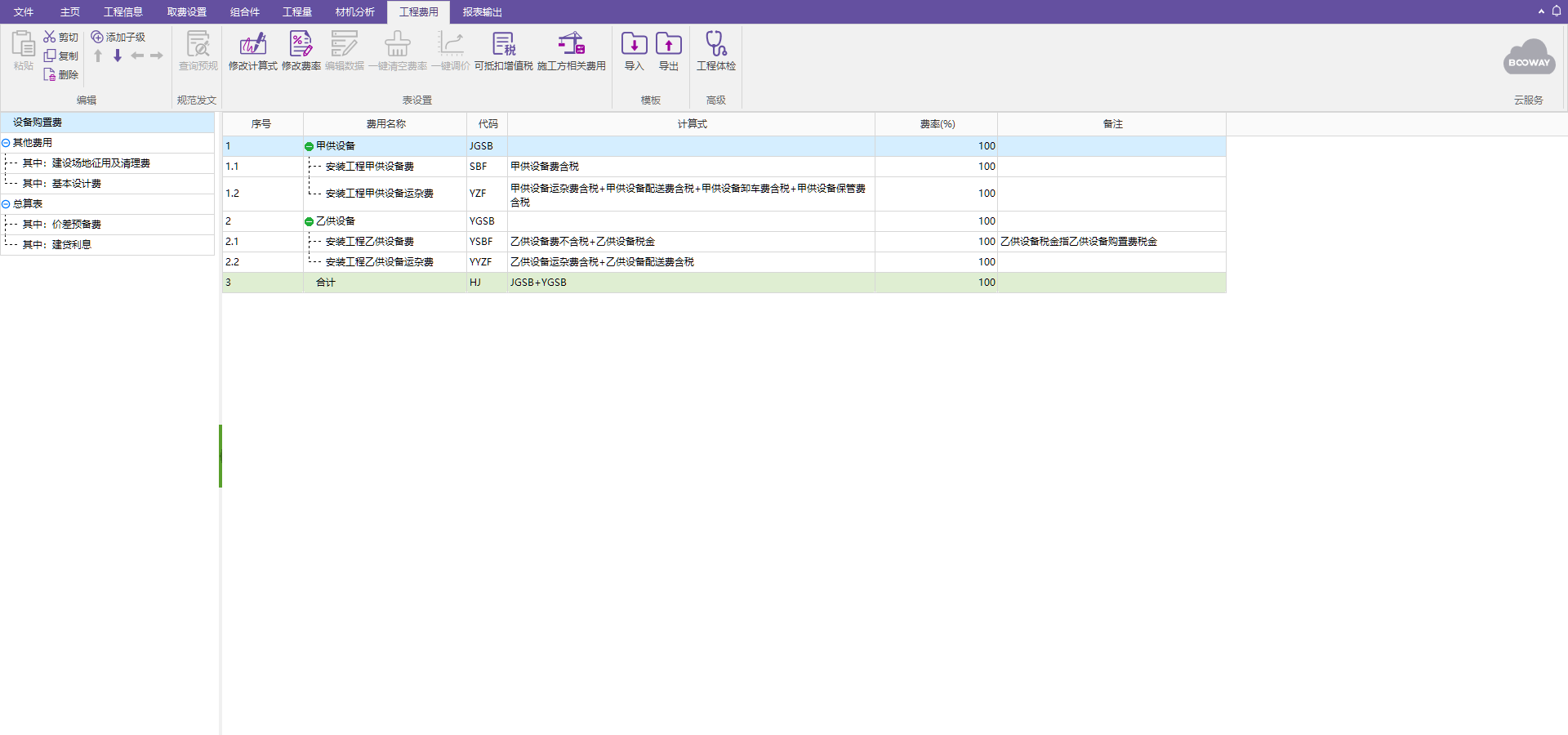Click the 粘贴 (paste) icon
The width and height of the screenshot is (1568, 735).
pyautogui.click(x=23, y=43)
